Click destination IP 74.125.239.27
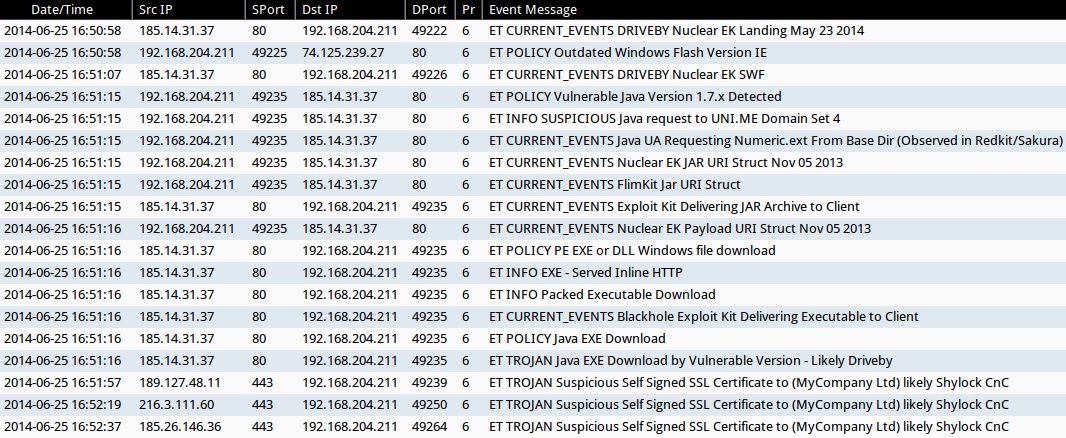1066x438 pixels. point(344,53)
